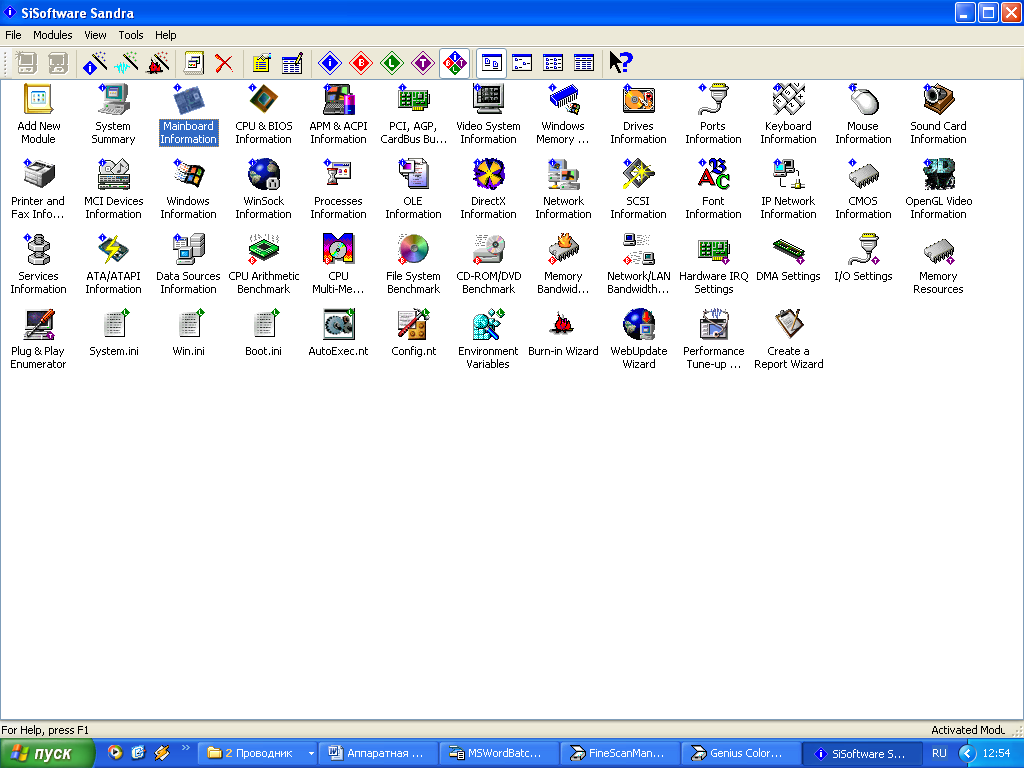1024x768 pixels.
Task: Select the Performance Tune-up wizard
Action: (x=713, y=340)
